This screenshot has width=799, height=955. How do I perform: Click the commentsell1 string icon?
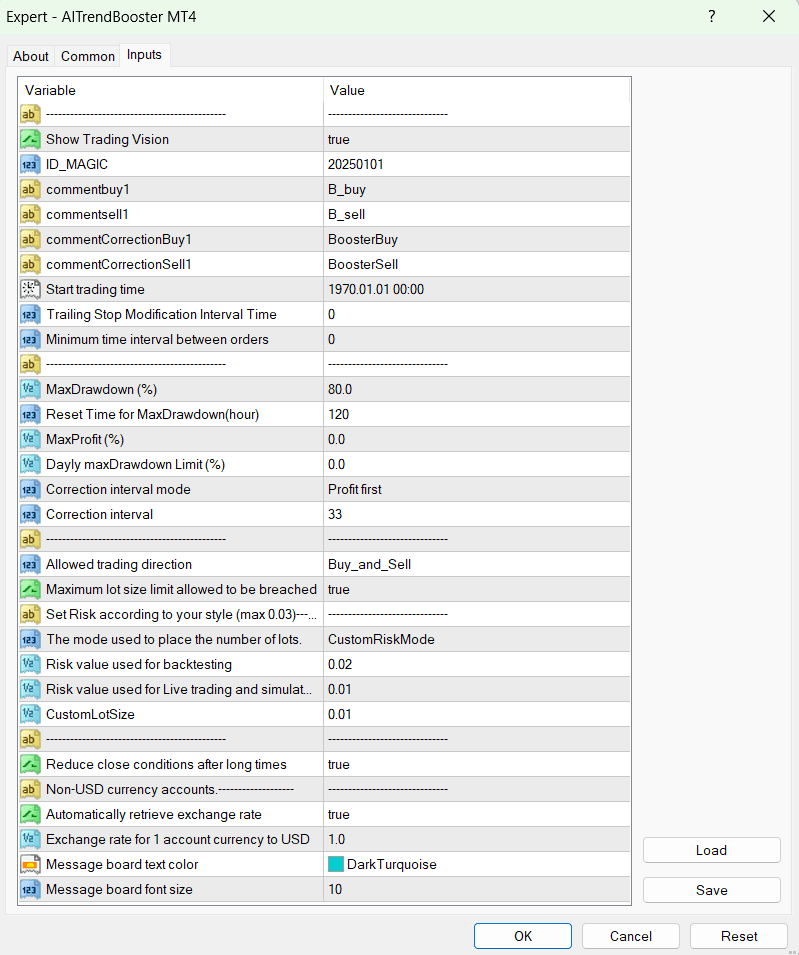(x=30, y=214)
